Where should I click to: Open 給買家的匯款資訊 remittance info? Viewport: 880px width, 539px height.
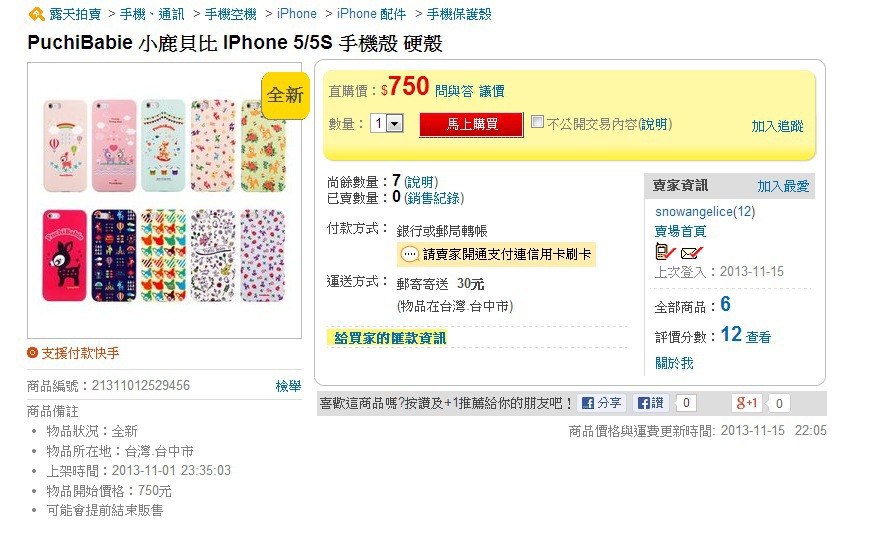tap(390, 338)
